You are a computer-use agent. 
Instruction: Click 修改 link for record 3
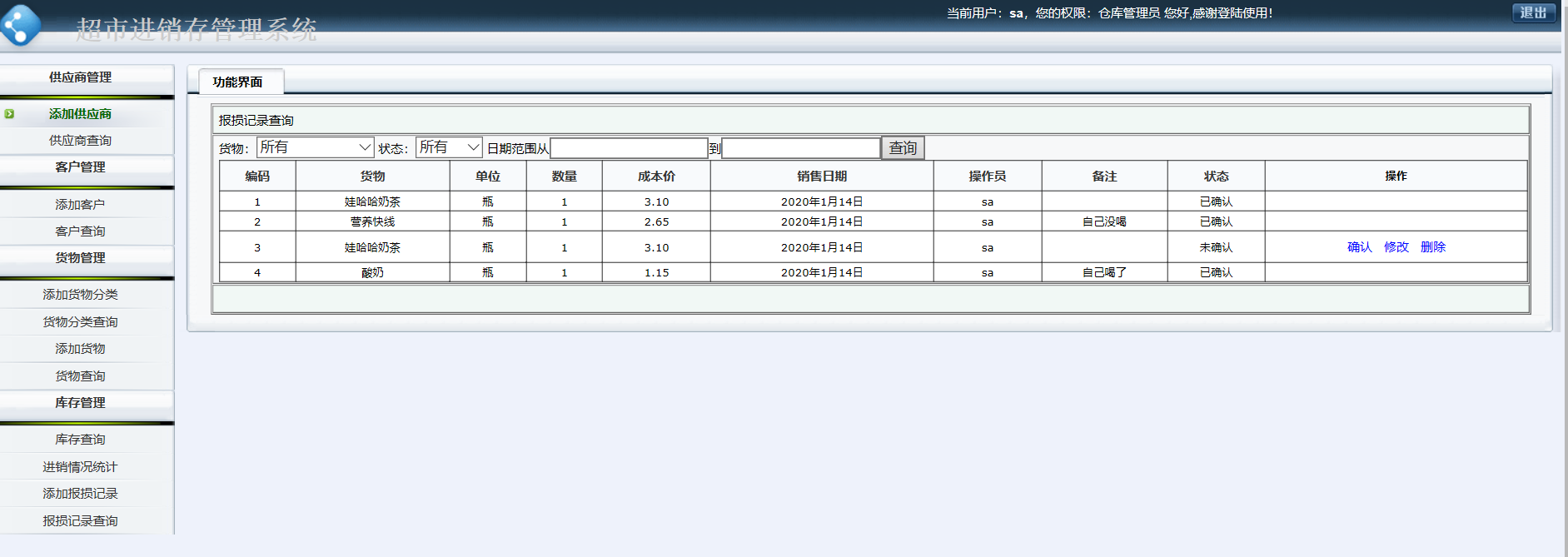point(1396,247)
